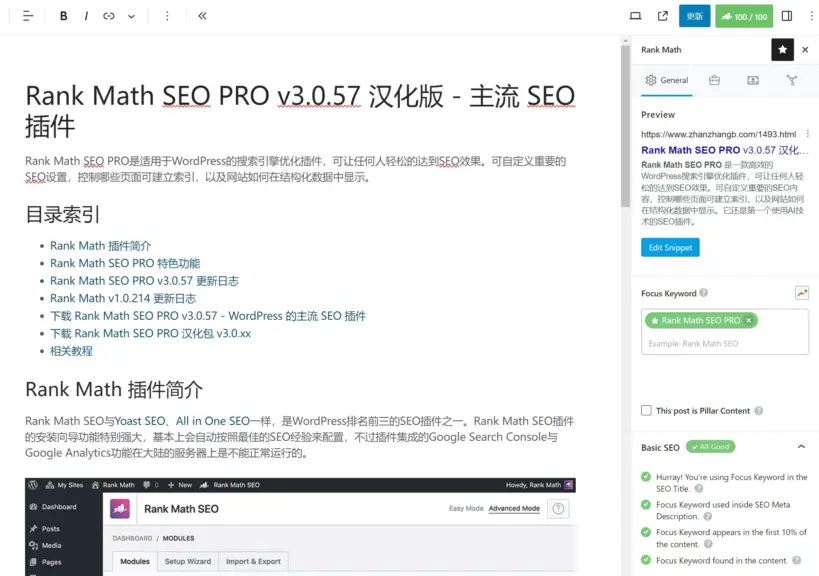
Task: Open block options three-dot menu
Action: click(167, 16)
